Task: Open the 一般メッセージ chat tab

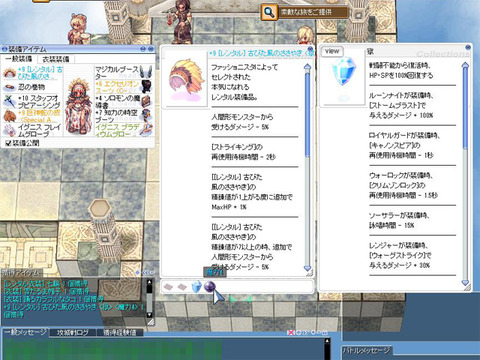Action: (25, 332)
